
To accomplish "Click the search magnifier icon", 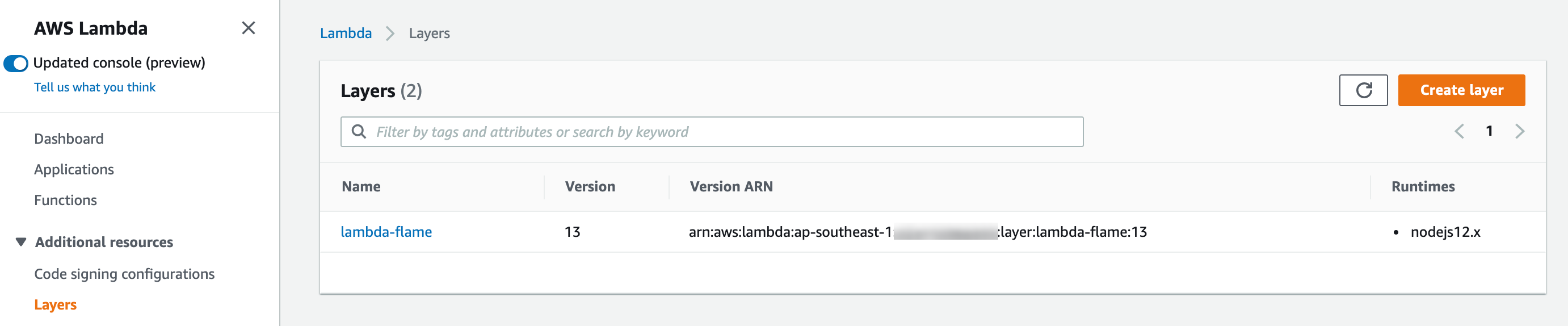I will [359, 132].
